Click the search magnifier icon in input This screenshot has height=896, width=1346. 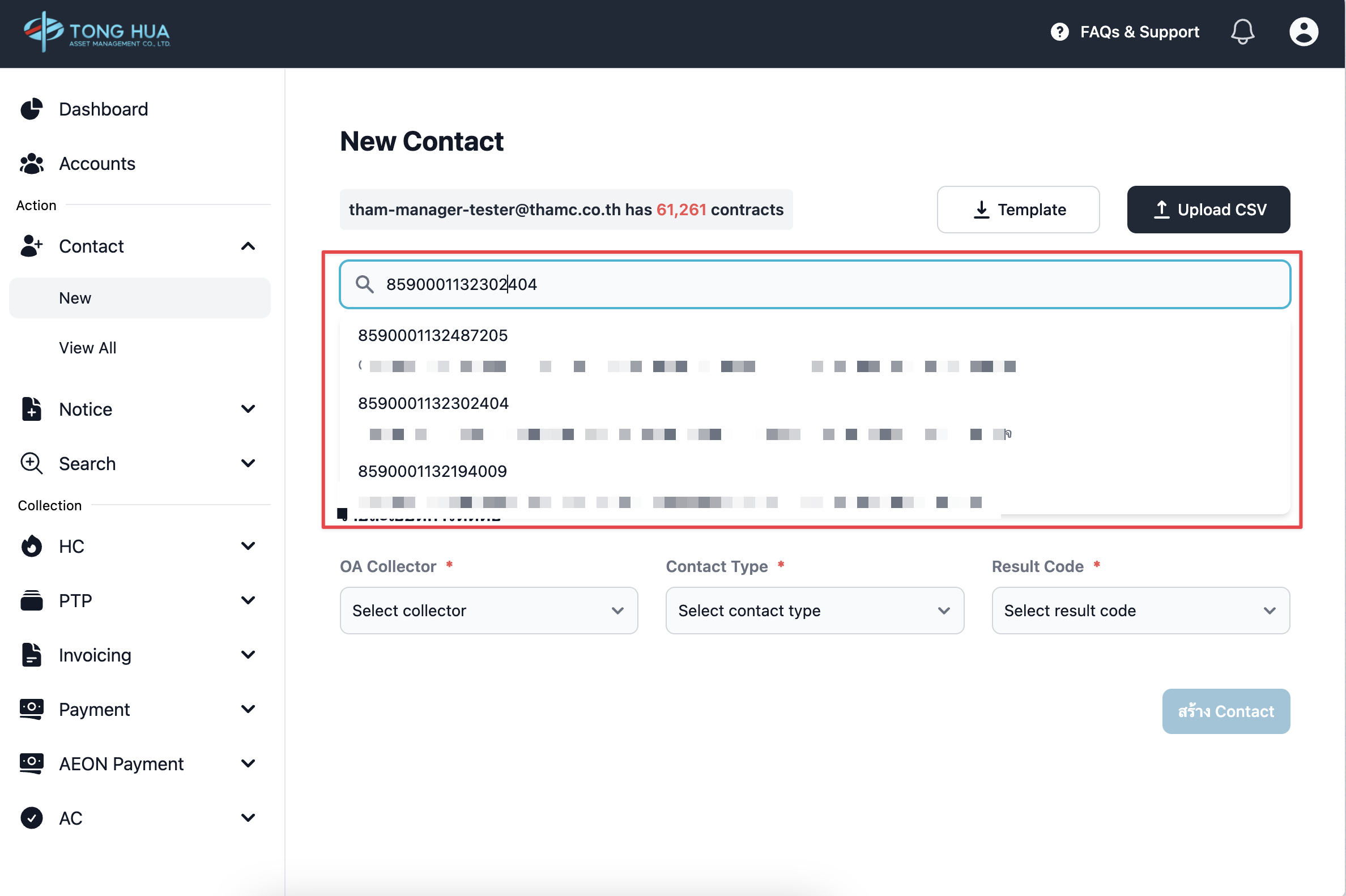[364, 284]
